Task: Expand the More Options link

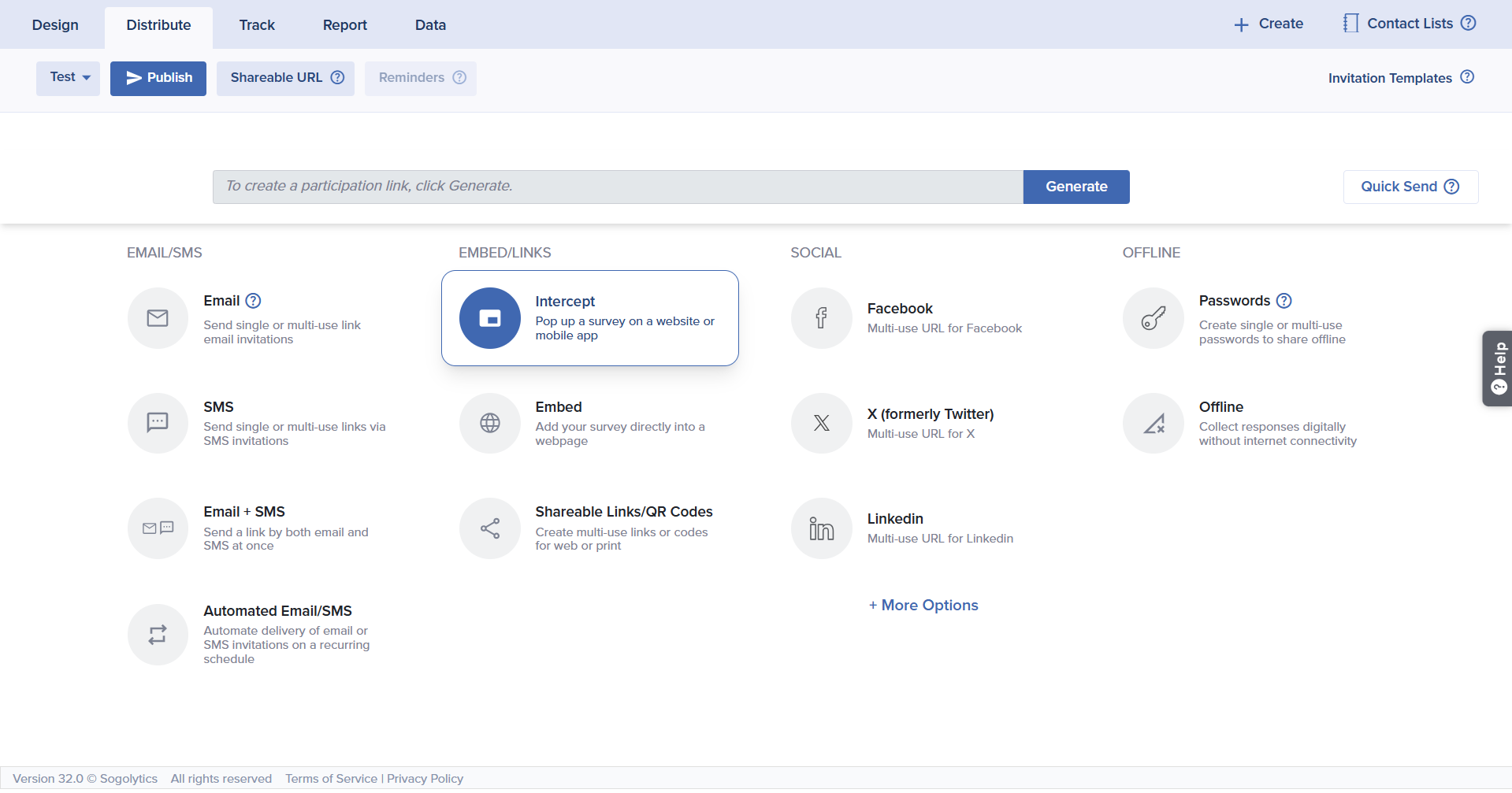Action: click(923, 606)
